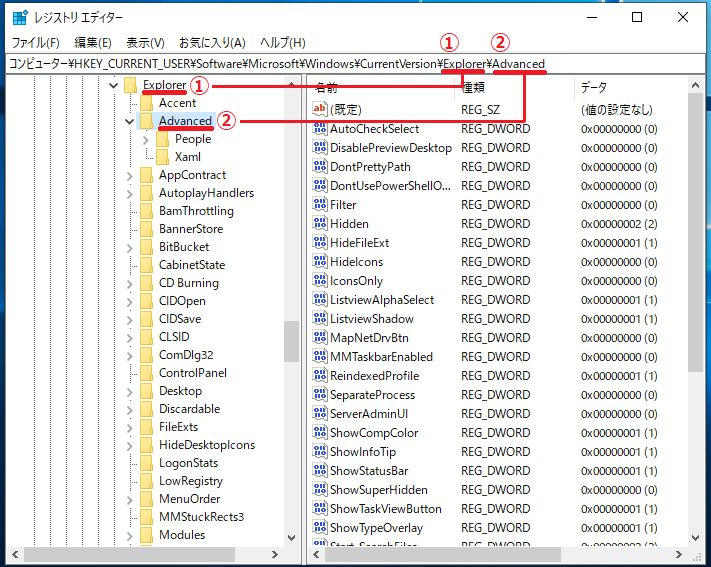711x567 pixels.
Task: Click the Modules folder icon
Action: [146, 535]
